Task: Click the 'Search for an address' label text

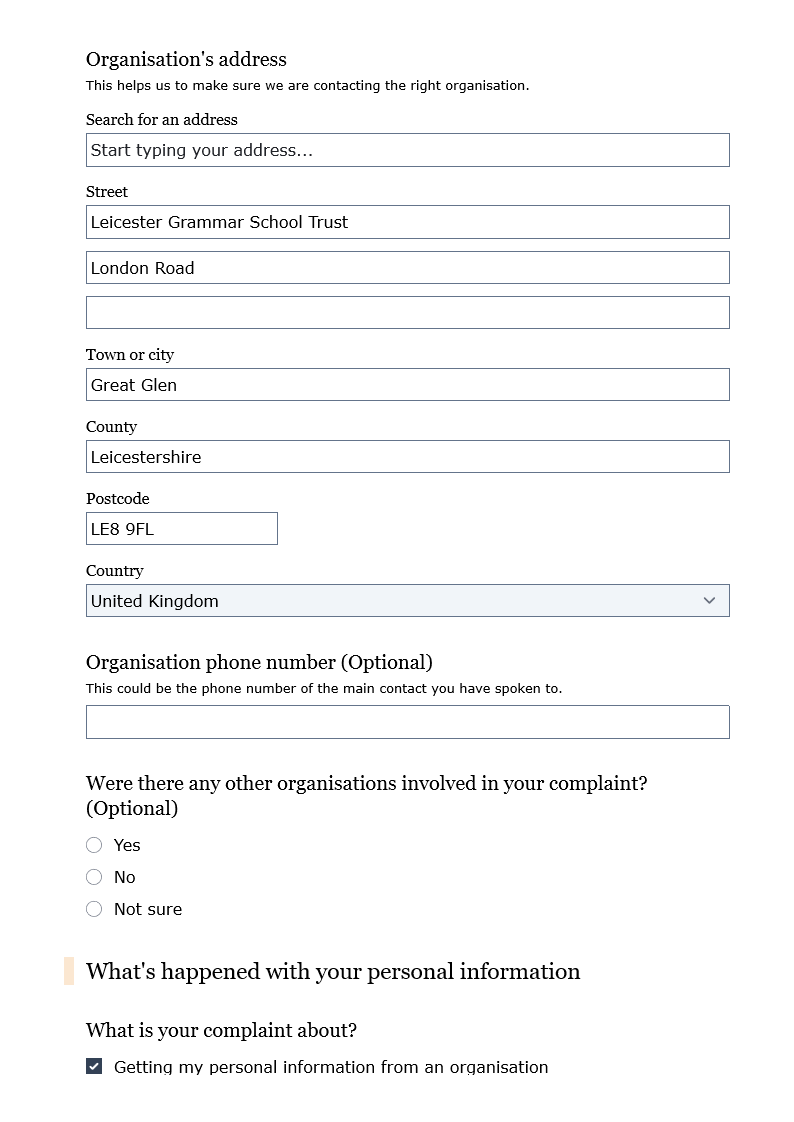Action: point(162,120)
